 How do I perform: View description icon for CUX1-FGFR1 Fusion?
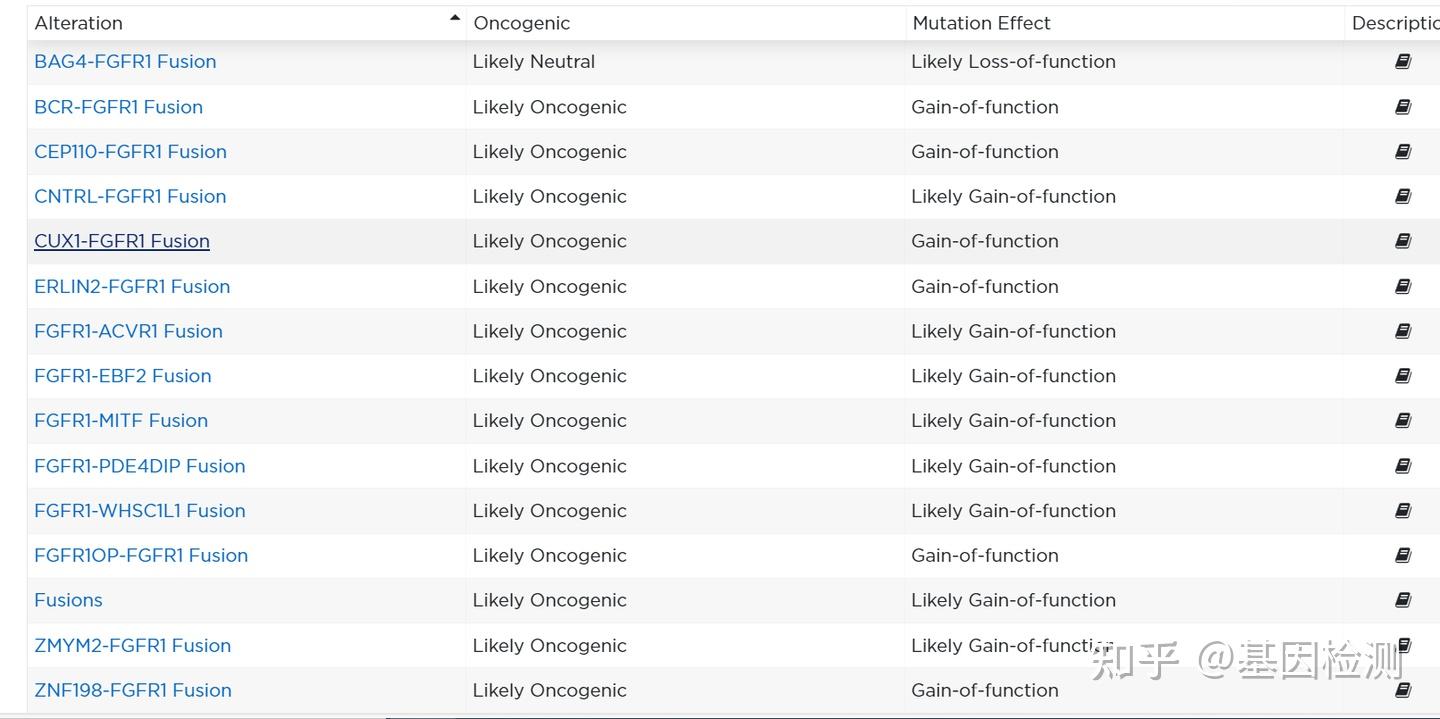pos(1403,241)
